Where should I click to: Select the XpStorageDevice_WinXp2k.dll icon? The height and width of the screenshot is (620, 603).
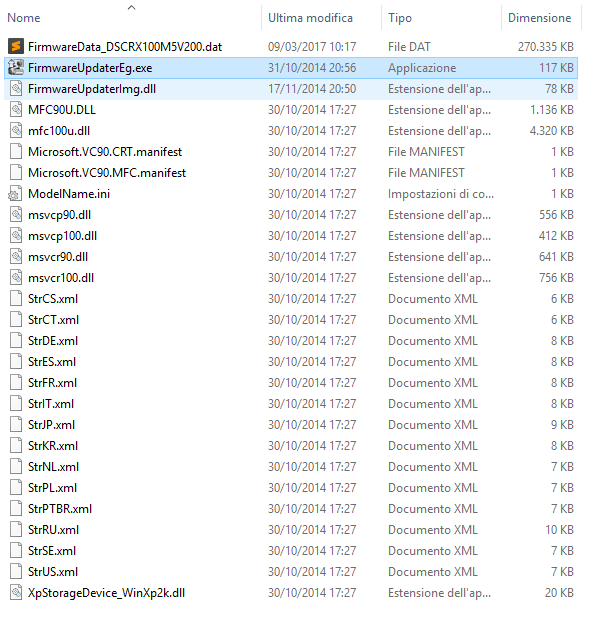15,593
